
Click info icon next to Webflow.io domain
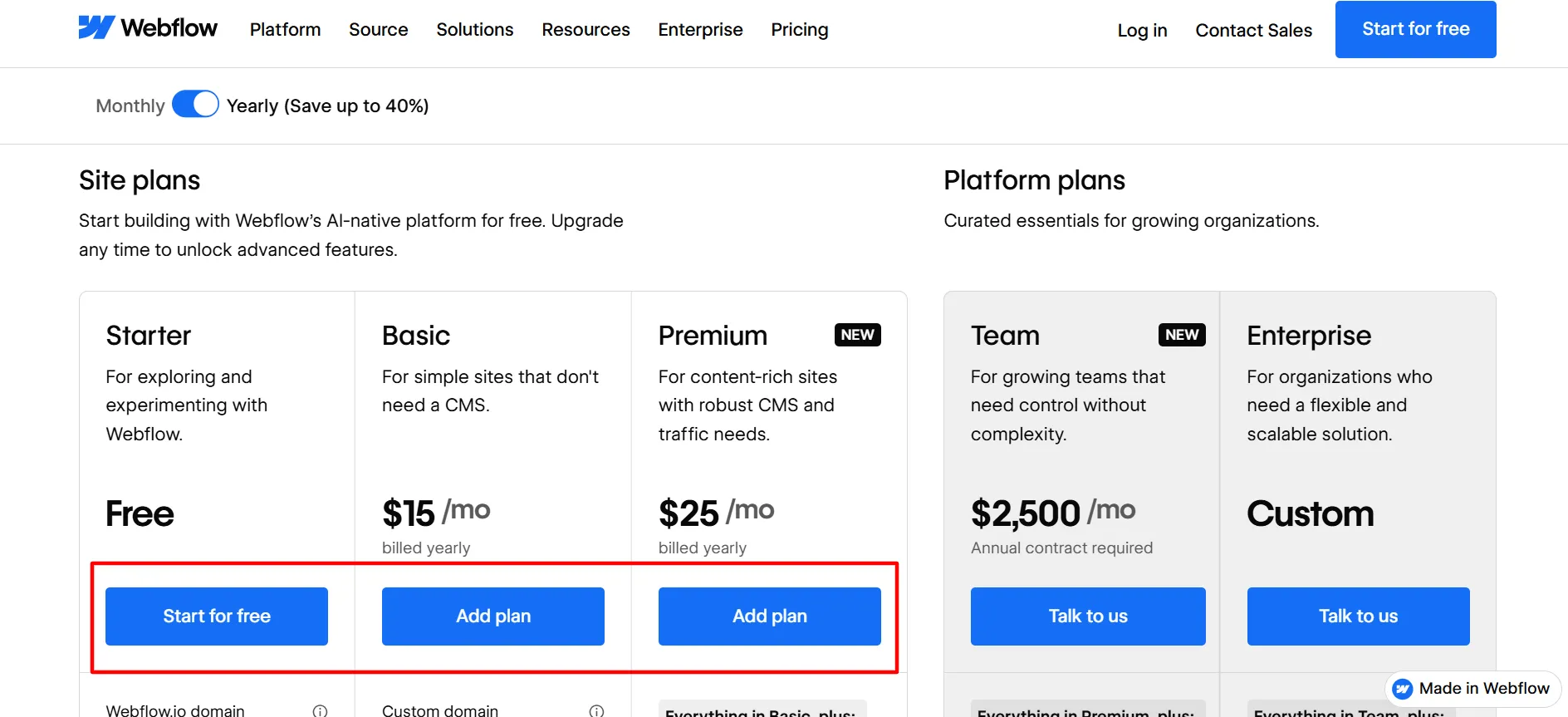[320, 710]
